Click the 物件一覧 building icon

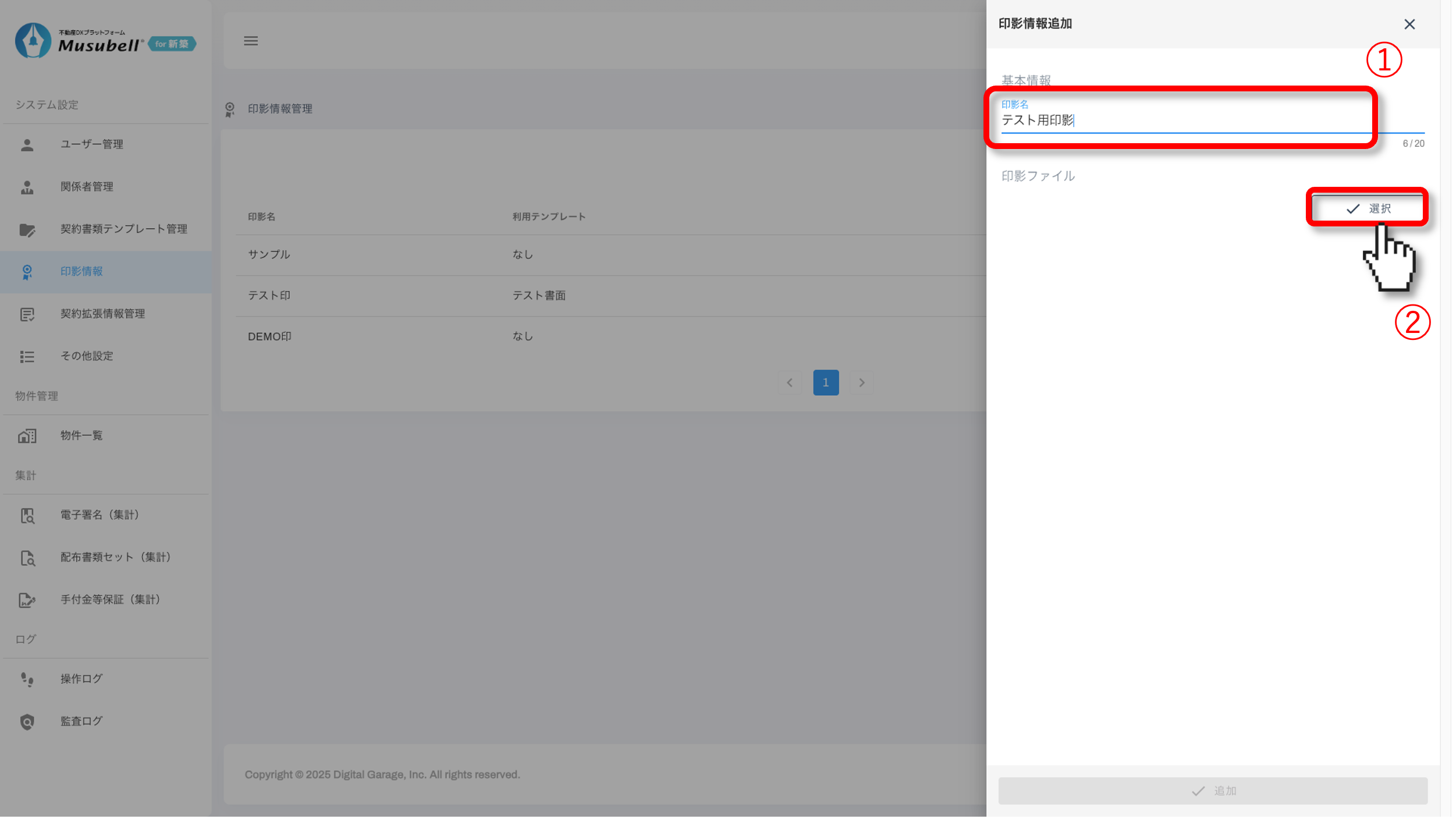[x=27, y=436]
